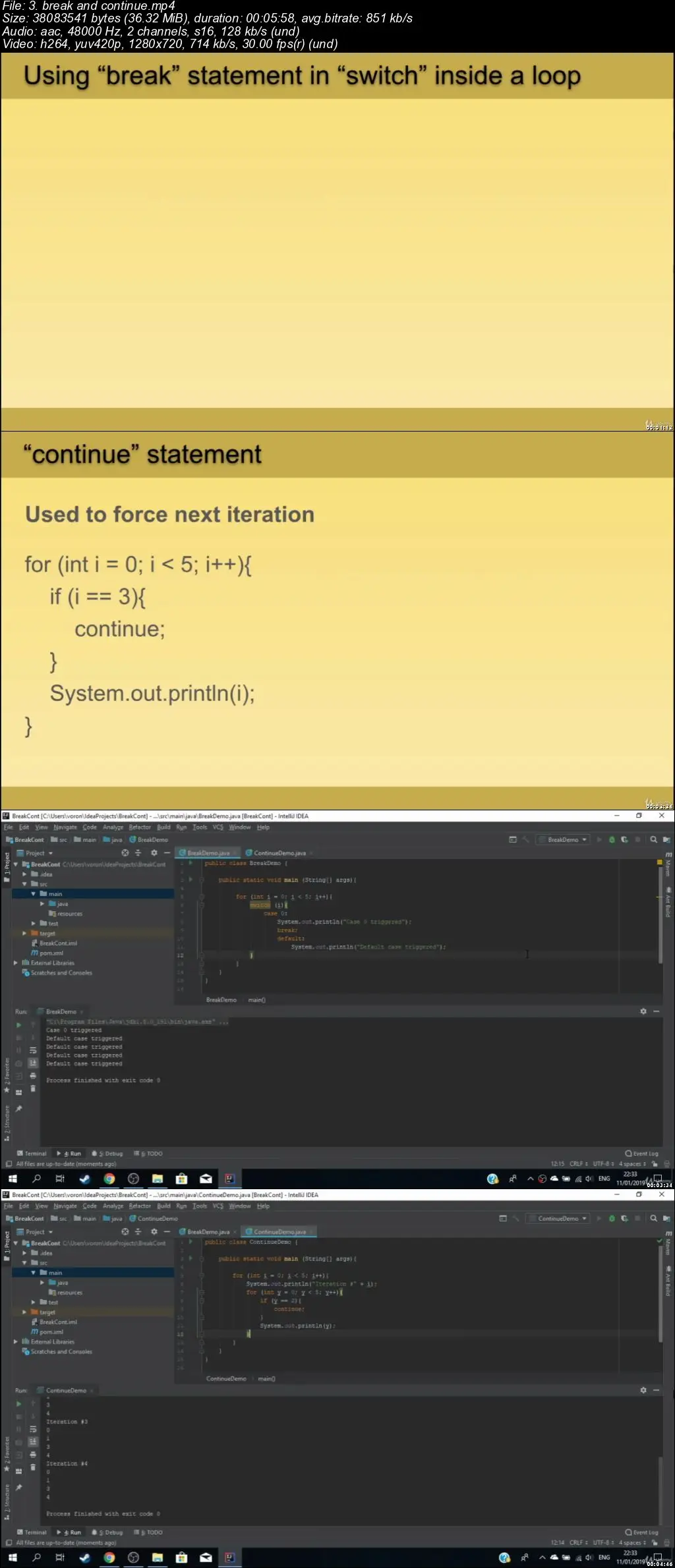Toggle soft-wrap icon in the BreakDemo Run panel
Image resolution: width=675 pixels, height=1568 pixels.
click(x=33, y=1050)
